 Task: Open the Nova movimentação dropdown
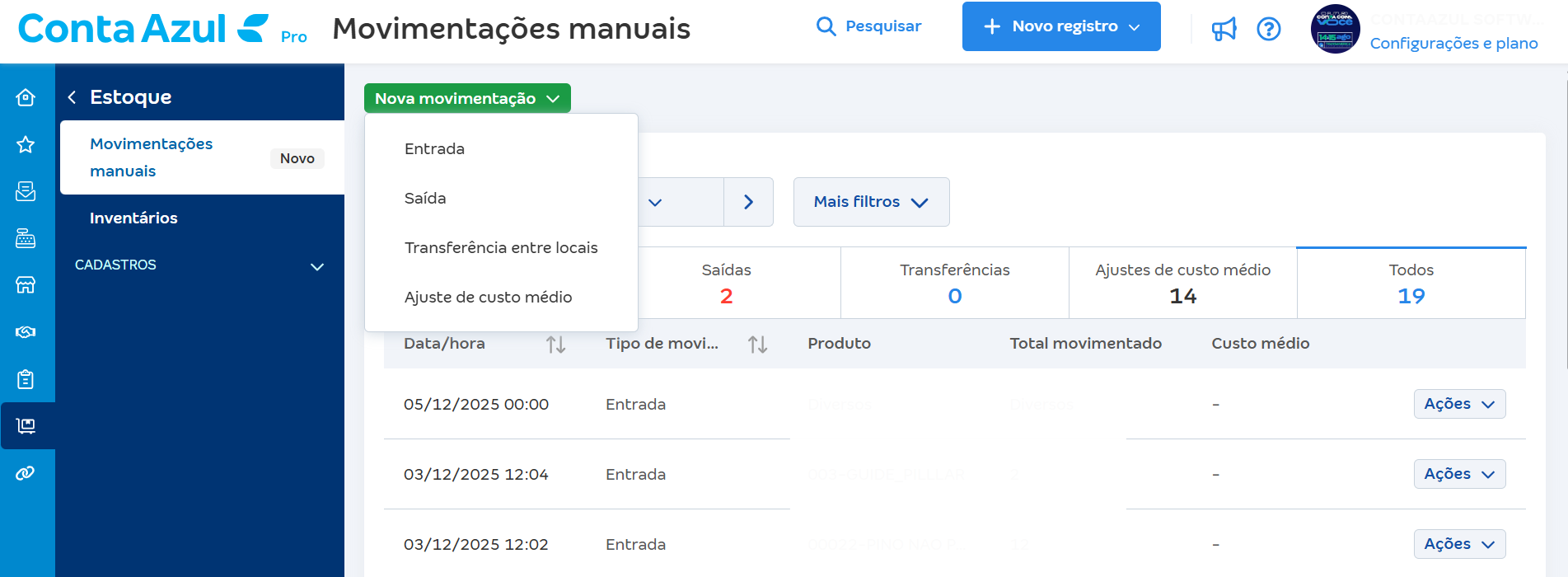(467, 99)
